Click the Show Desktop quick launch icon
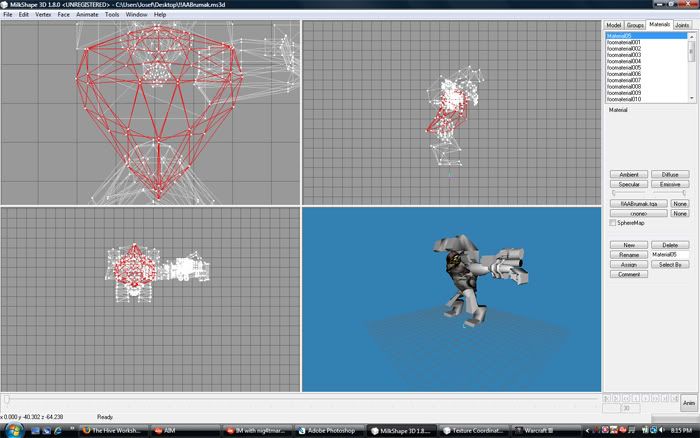This screenshot has width=700, height=438. coord(36,431)
